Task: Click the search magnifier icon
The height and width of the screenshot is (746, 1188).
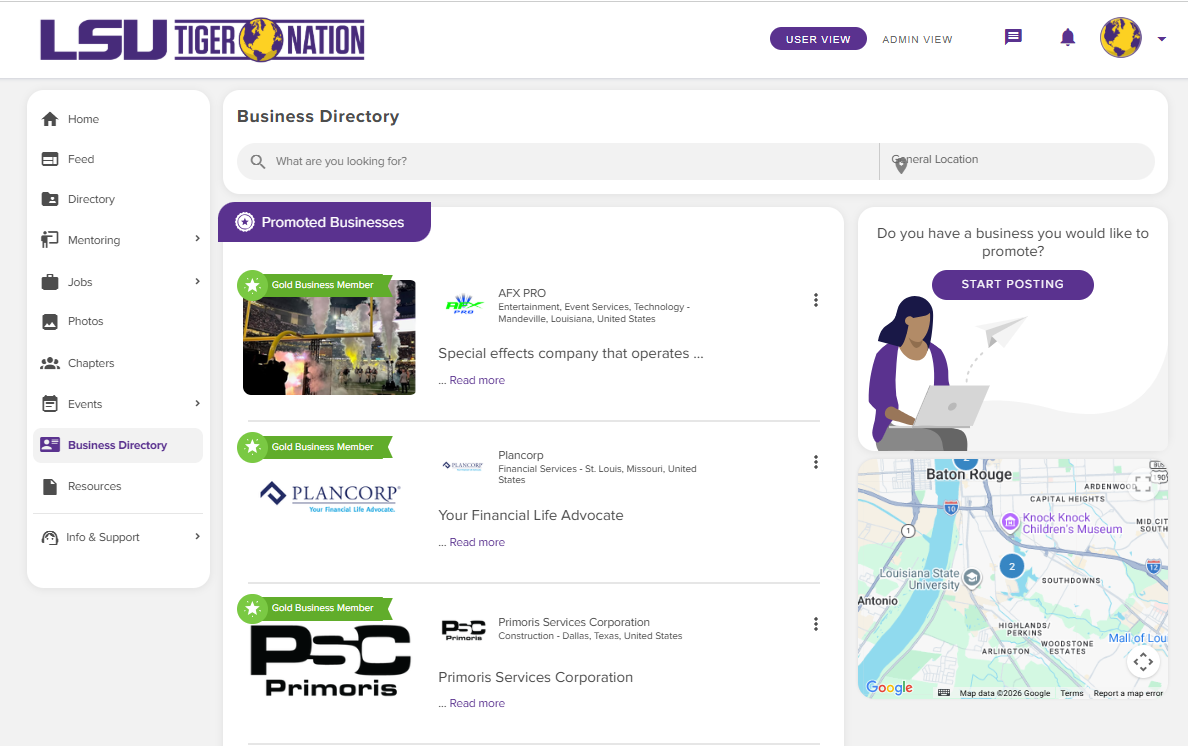Action: (258, 161)
